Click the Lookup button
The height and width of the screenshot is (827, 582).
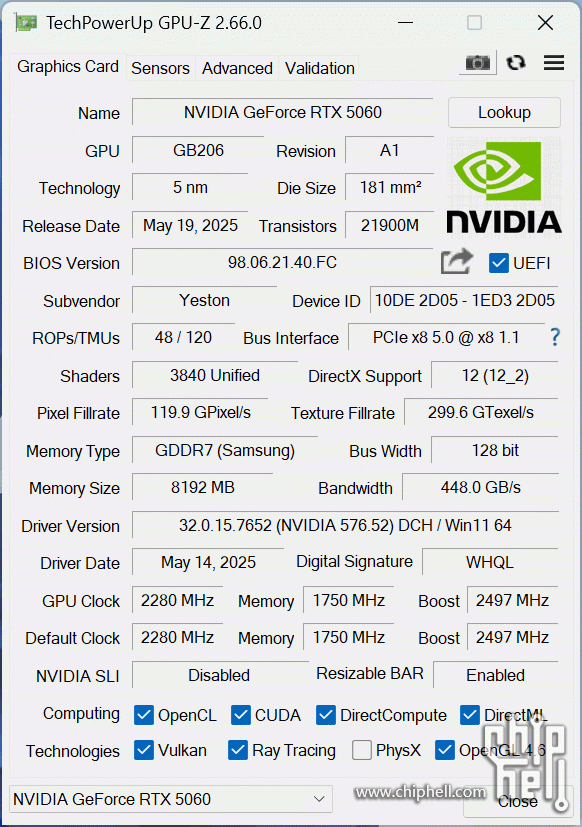[504, 112]
